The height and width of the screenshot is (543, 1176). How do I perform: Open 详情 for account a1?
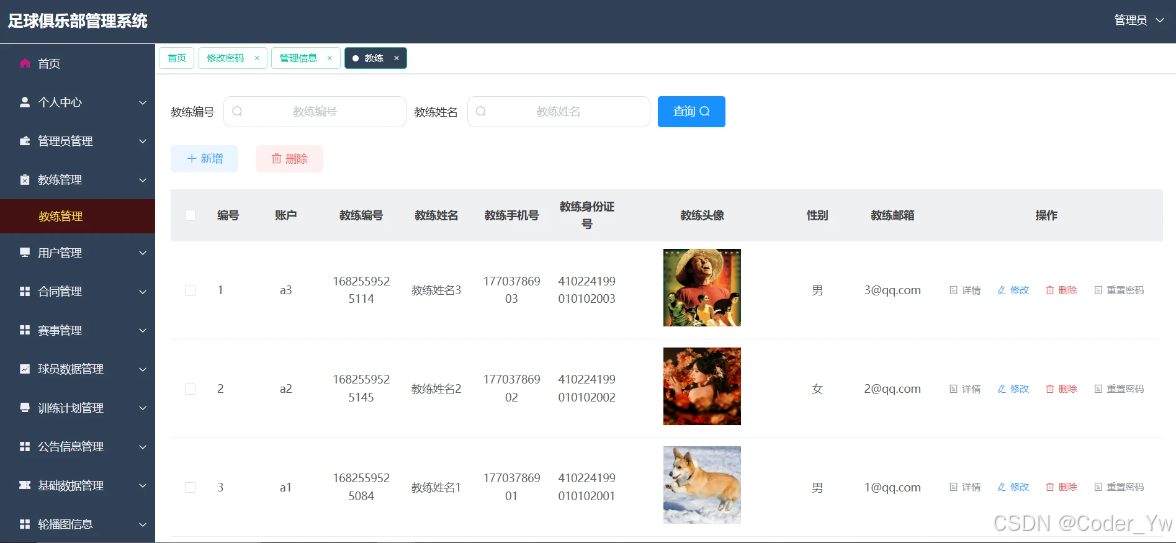[965, 488]
